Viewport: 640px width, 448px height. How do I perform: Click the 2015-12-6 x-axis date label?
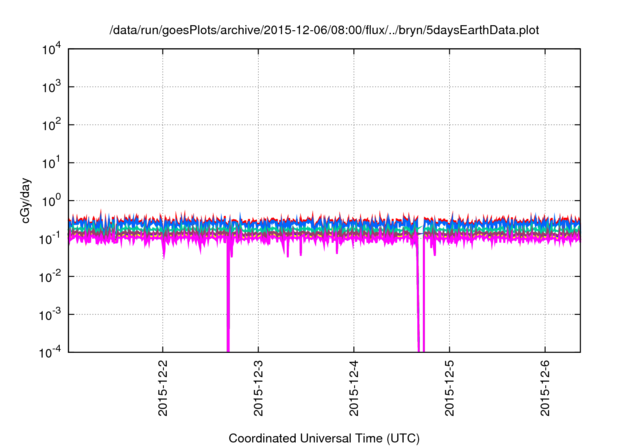point(545,388)
